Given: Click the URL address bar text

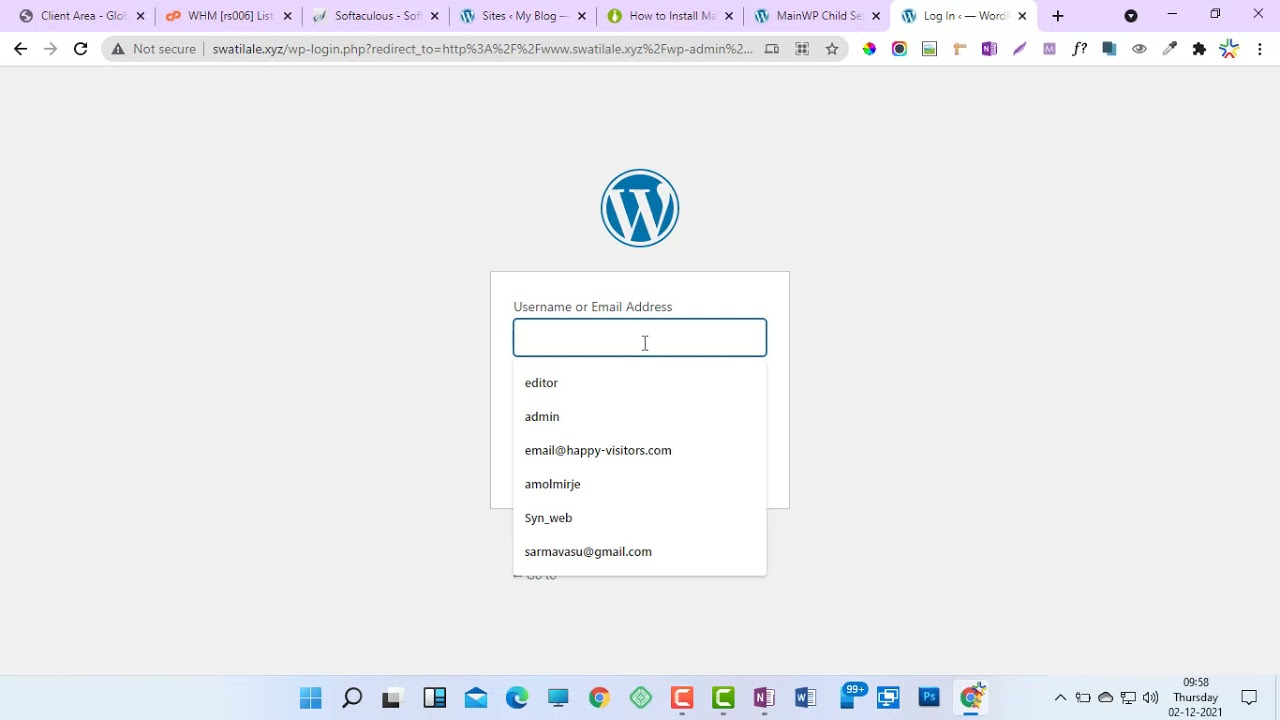Looking at the screenshot, I should click(482, 49).
